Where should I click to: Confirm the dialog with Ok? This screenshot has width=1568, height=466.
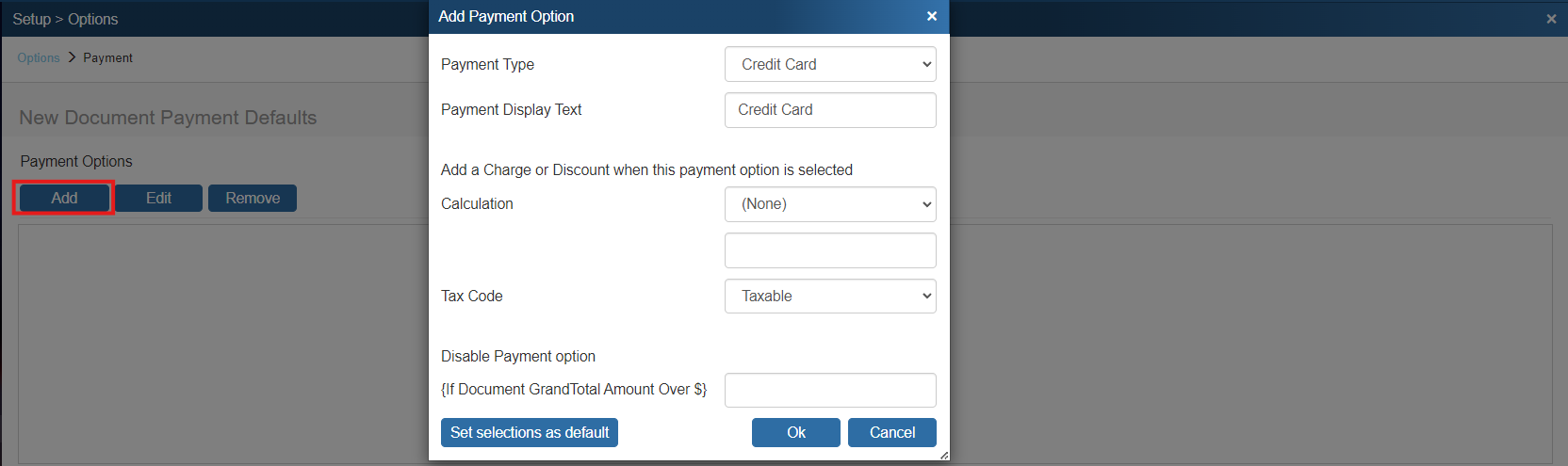795,432
